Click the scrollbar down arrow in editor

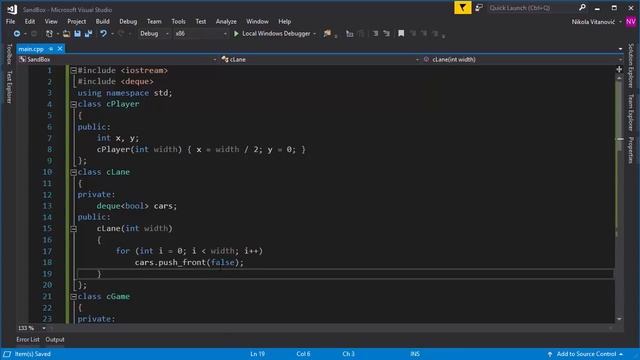click(x=619, y=319)
